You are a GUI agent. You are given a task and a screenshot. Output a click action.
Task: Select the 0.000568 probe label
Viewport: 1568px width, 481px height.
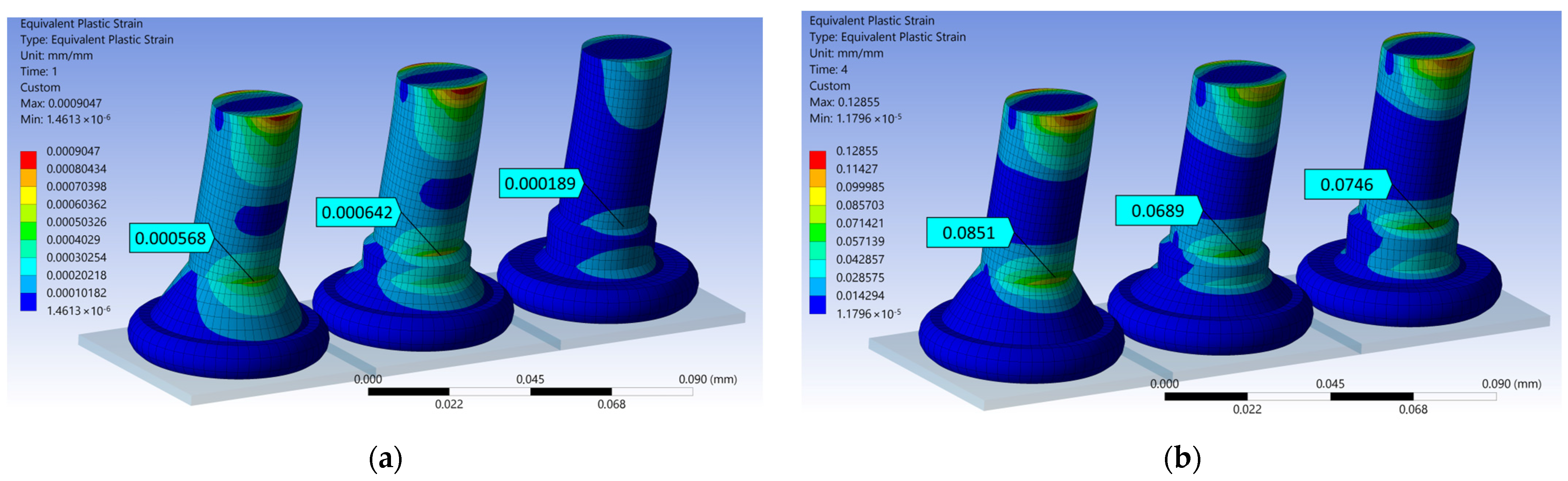[x=170, y=238]
